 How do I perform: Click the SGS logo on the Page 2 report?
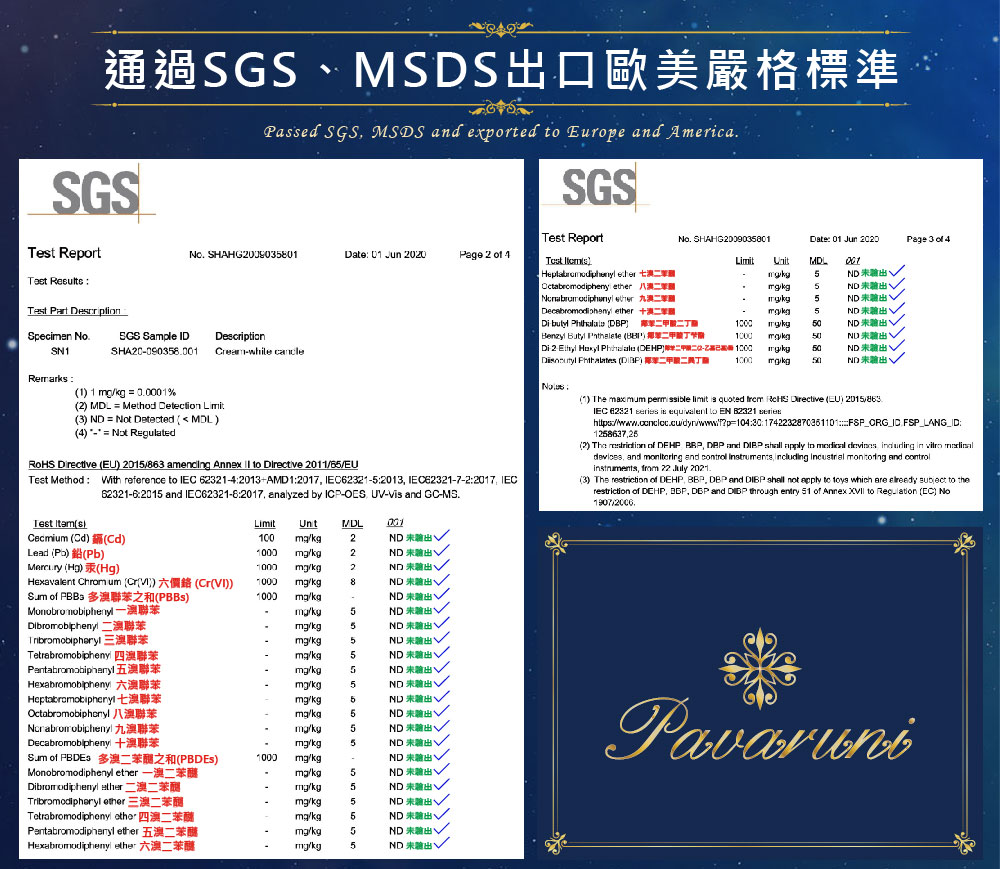[95, 193]
